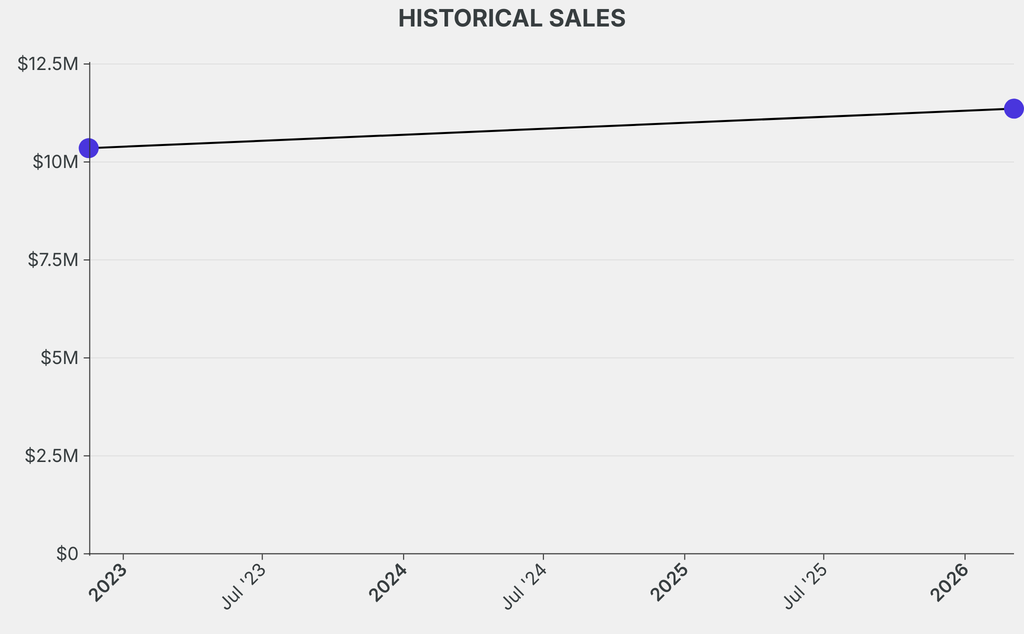Click the $2.5M horizontal gridline

point(550,456)
